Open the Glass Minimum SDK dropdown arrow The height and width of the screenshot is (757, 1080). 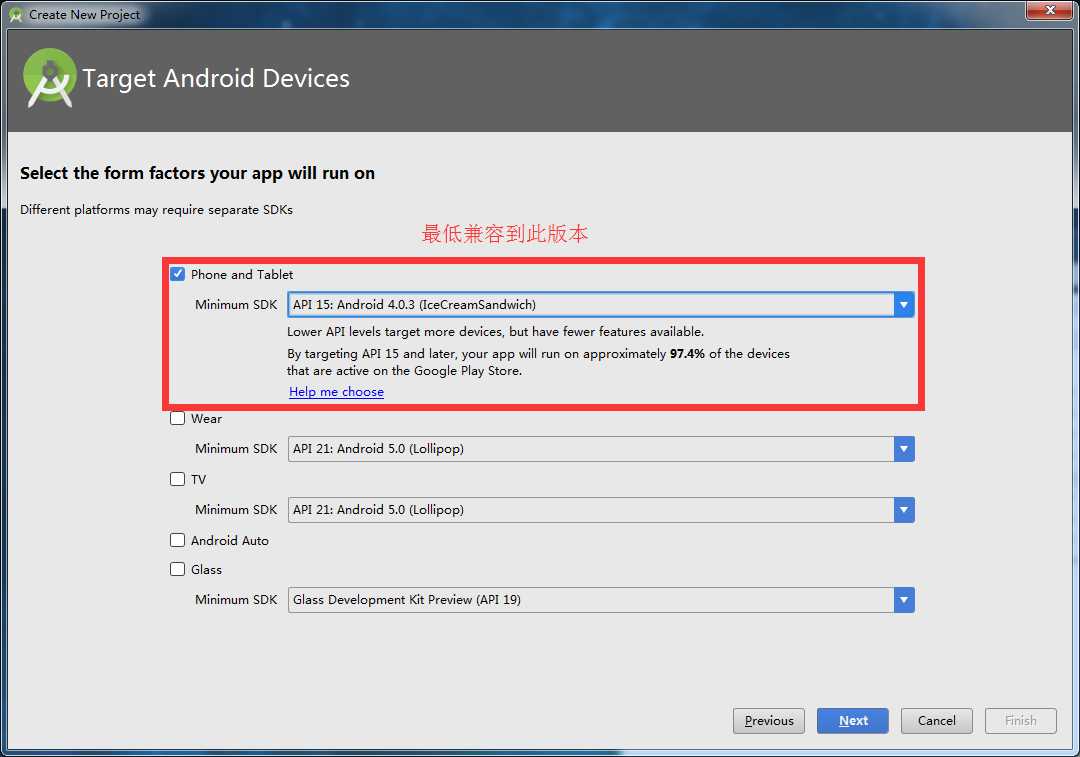pos(904,600)
